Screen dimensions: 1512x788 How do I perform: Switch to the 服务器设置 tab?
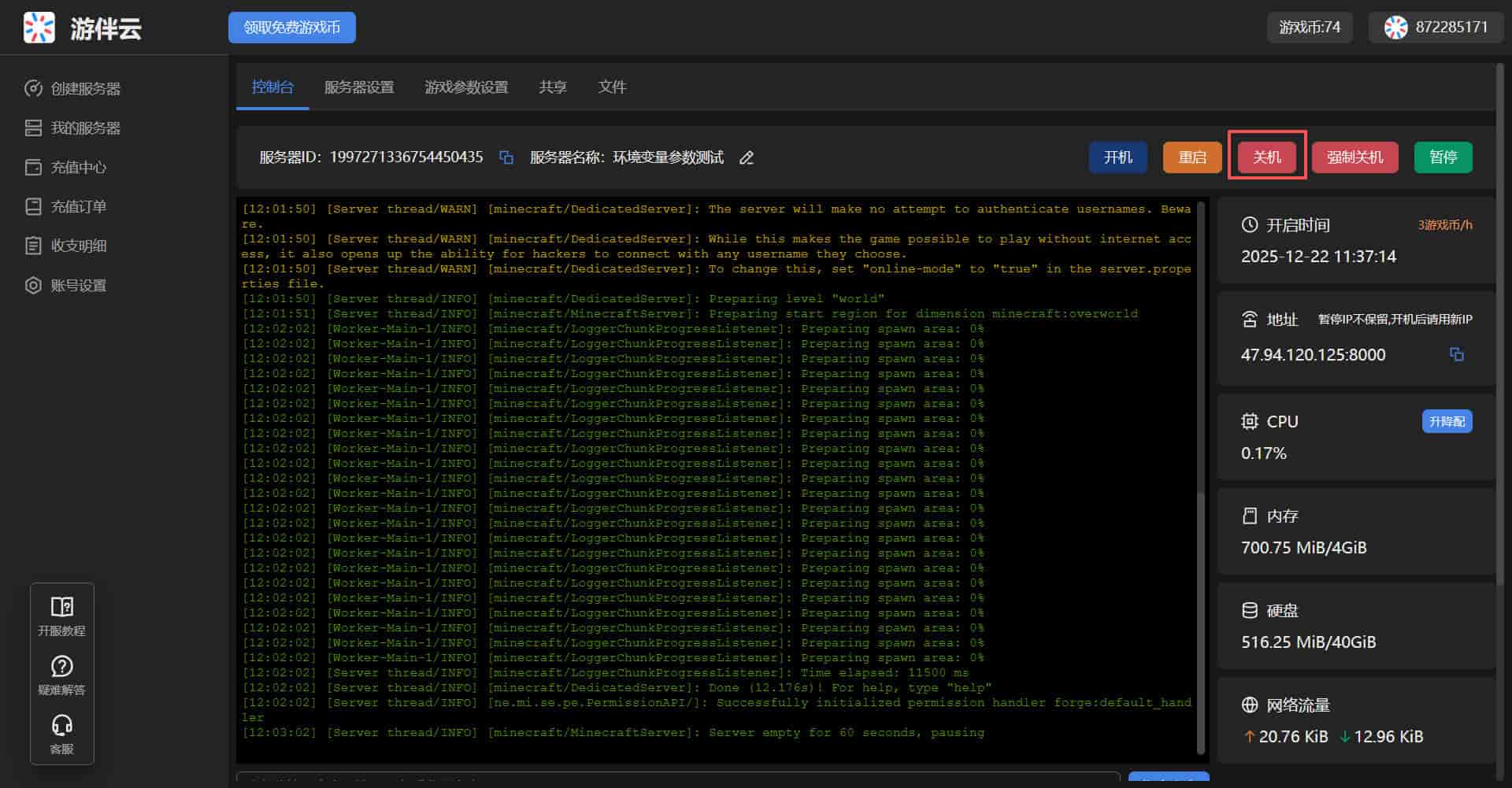(x=359, y=87)
